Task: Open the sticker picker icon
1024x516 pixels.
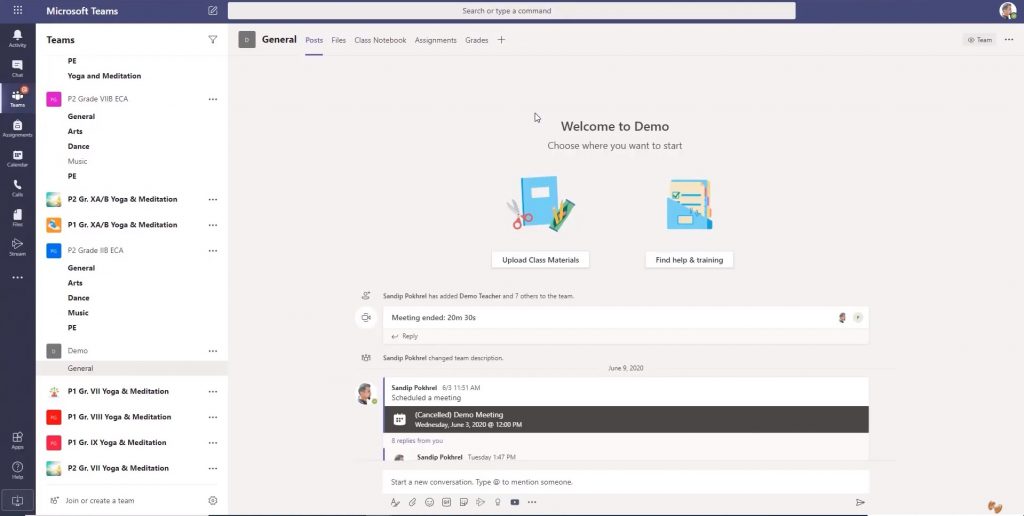Action: 464,502
